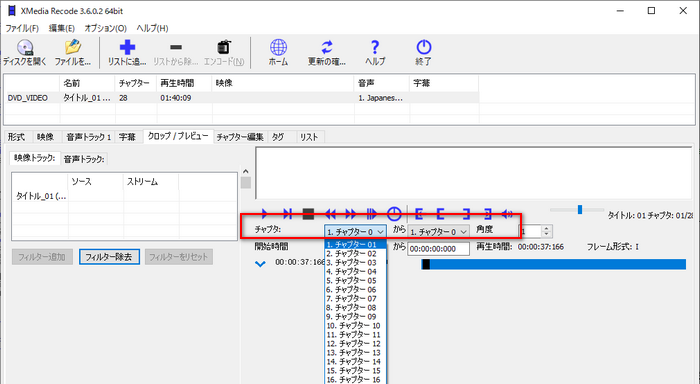Select 5. チャプター 05 from list
700x384 pixels.
[x=355, y=280]
